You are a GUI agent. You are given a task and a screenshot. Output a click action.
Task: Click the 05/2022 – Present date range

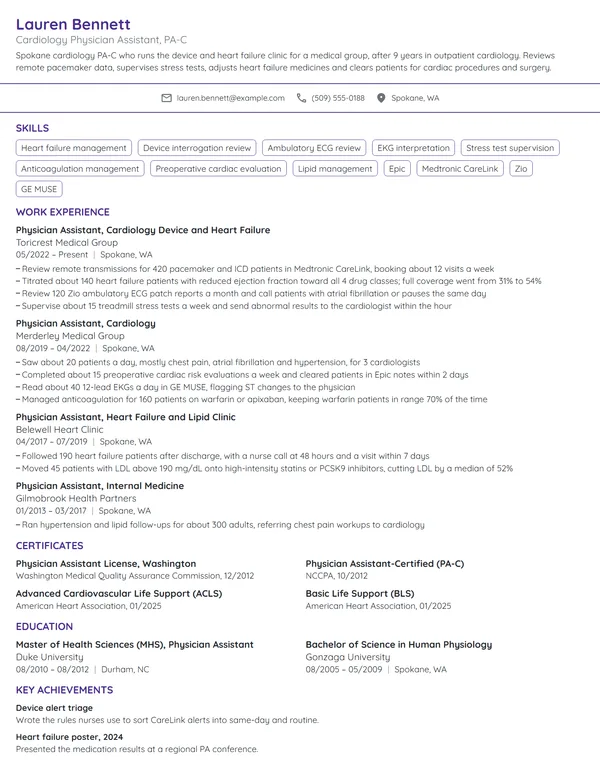pos(51,255)
